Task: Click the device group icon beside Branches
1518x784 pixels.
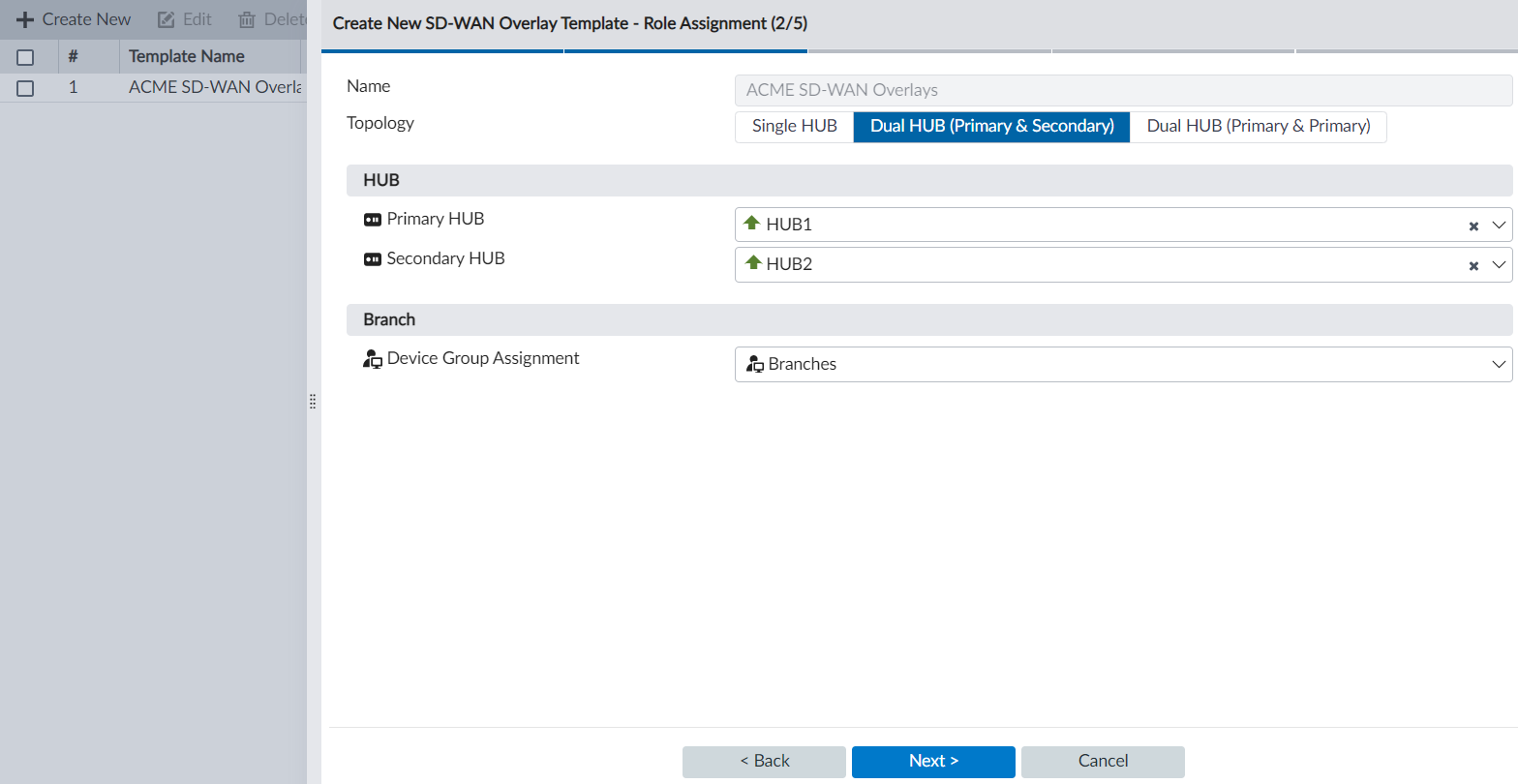Action: click(x=755, y=364)
